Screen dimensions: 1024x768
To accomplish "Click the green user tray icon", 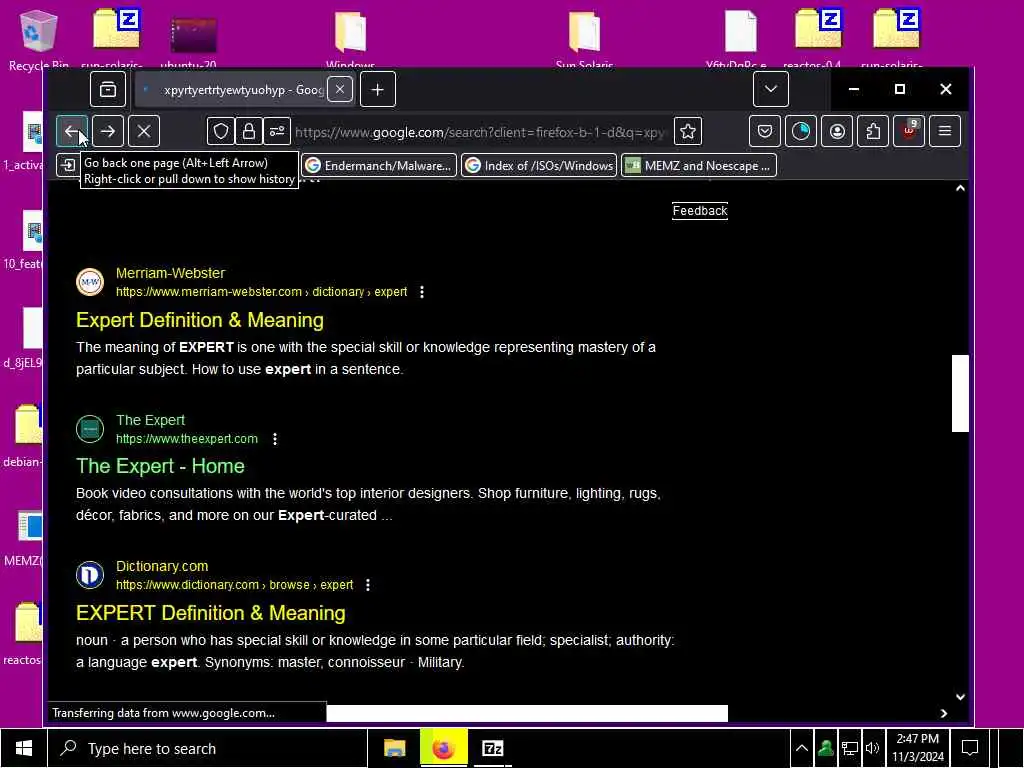I will point(825,748).
